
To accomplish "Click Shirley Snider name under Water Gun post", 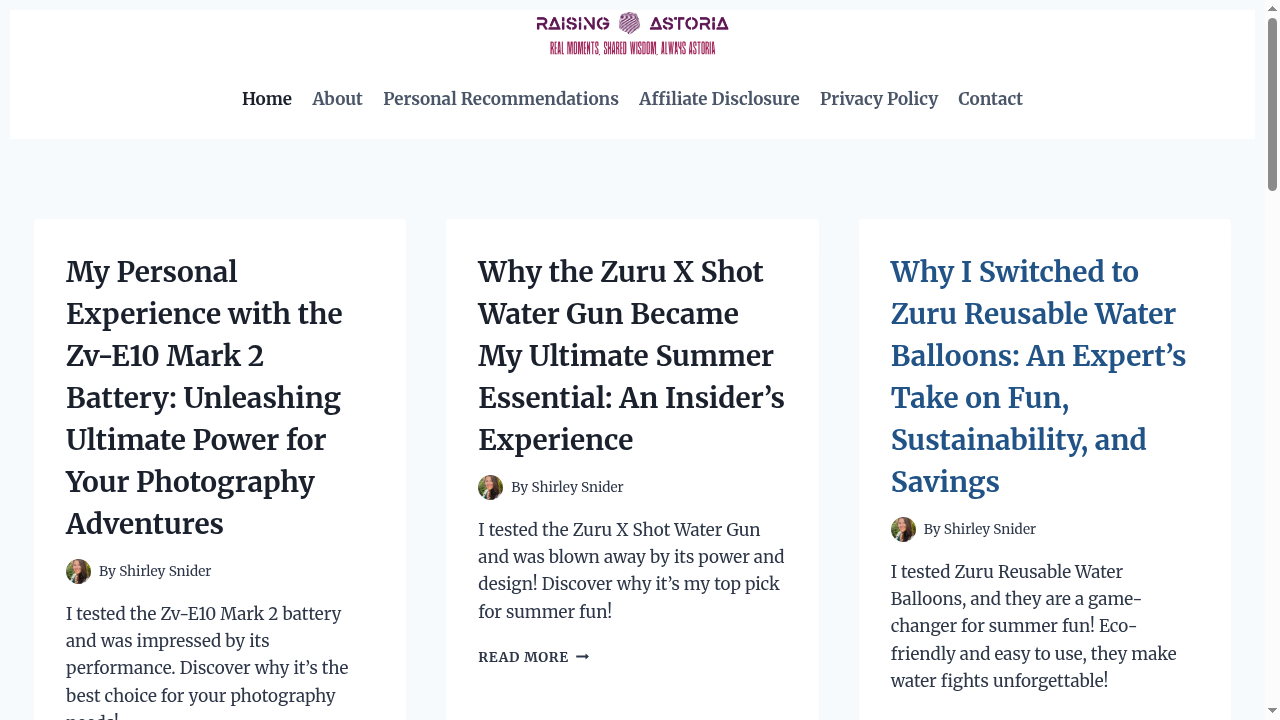I will (577, 487).
